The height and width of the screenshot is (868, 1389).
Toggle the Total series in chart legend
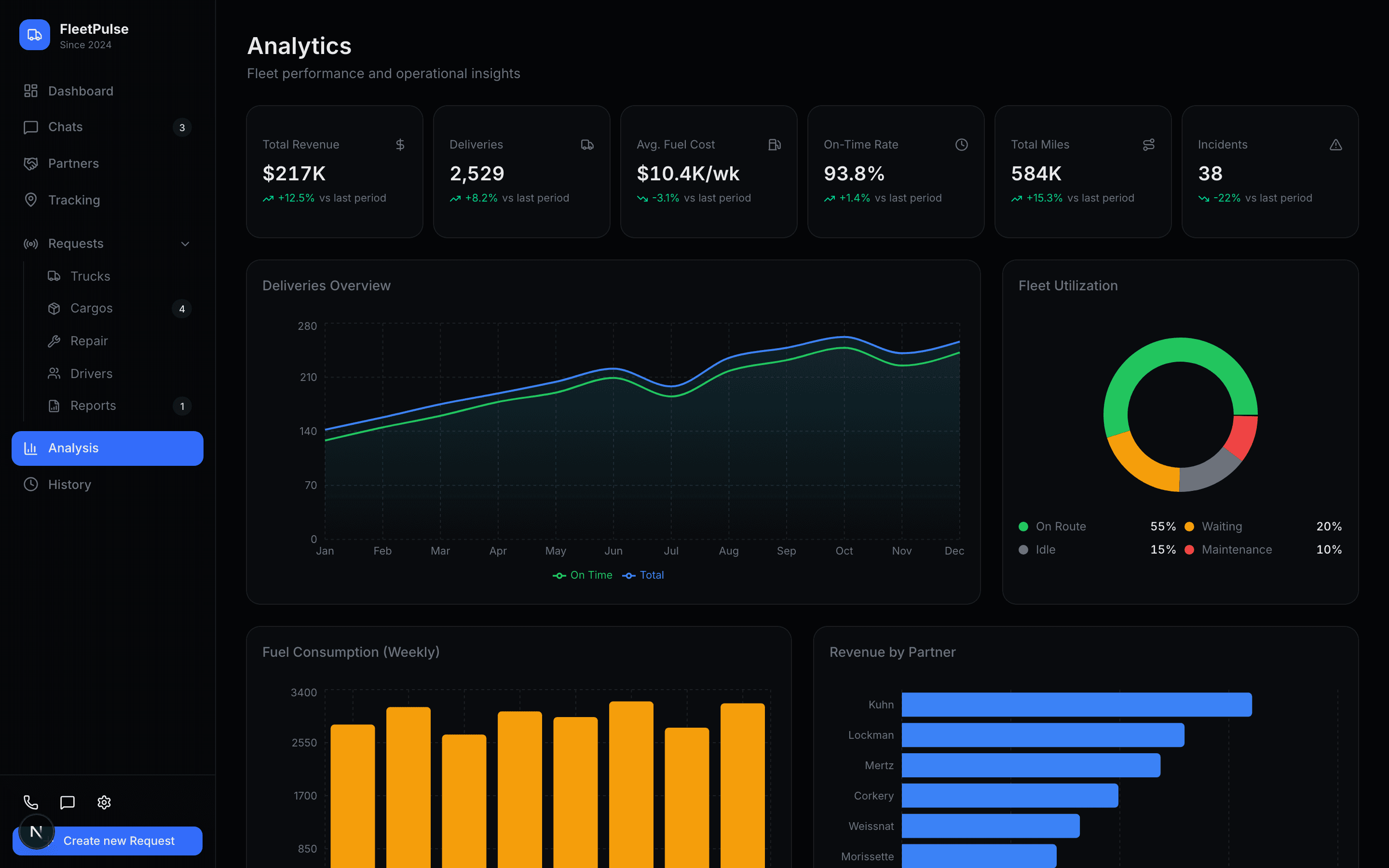coord(643,575)
